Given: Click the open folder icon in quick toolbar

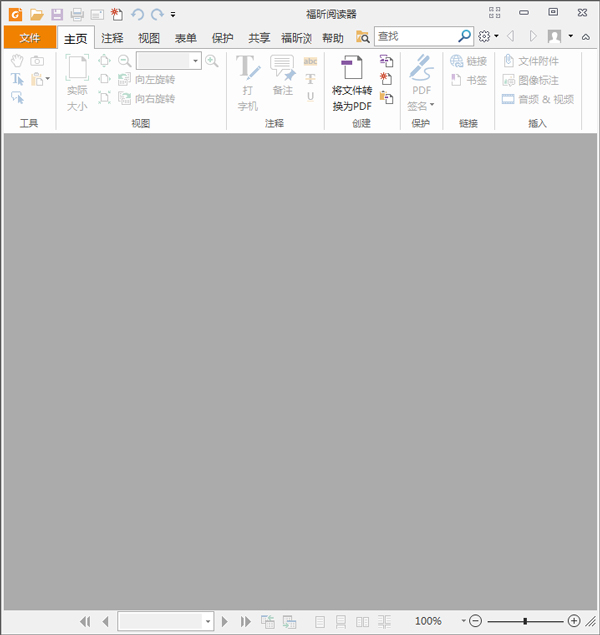Looking at the screenshot, I should [x=36, y=15].
